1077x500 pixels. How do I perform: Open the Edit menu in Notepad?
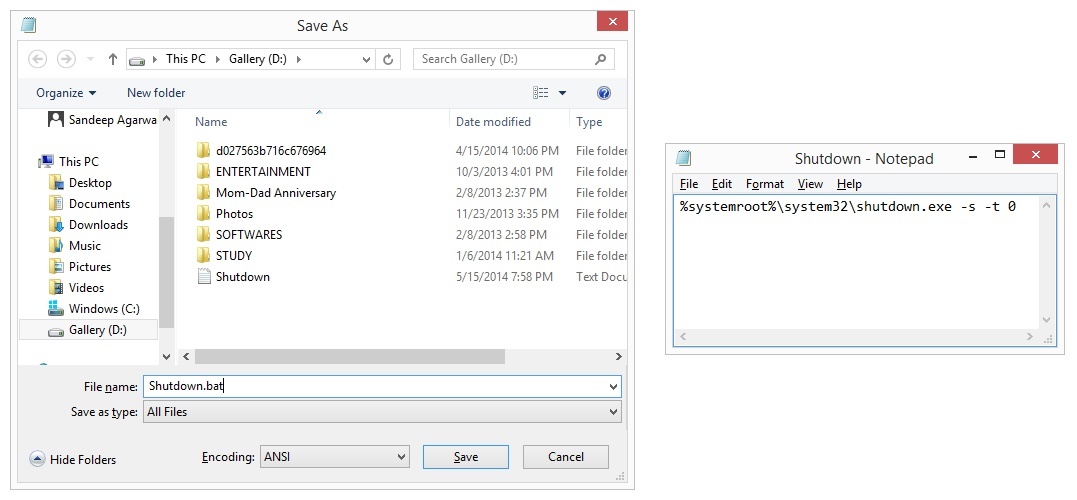(x=722, y=183)
